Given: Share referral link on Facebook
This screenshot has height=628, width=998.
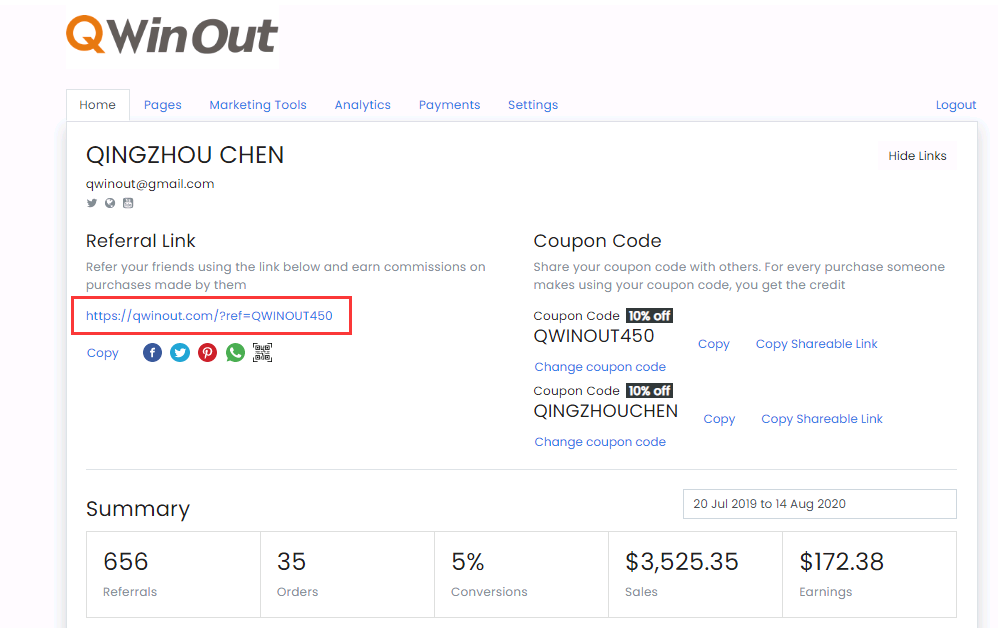Looking at the screenshot, I should 152,352.
